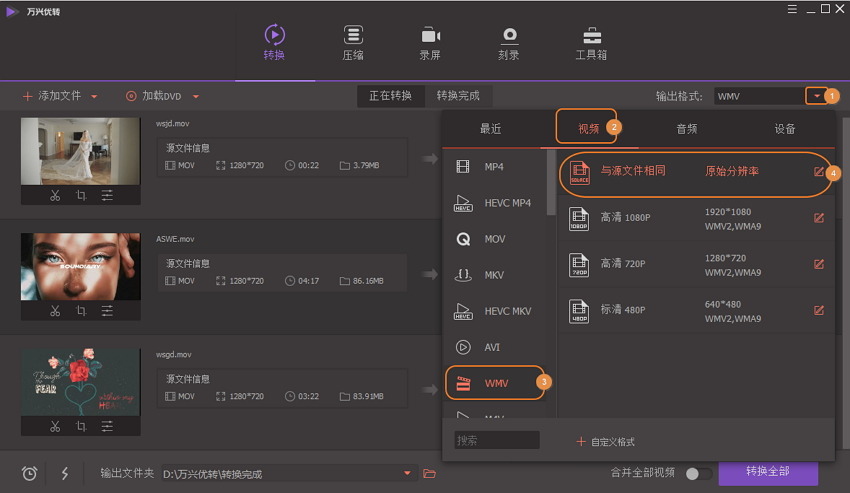850x493 pixels.
Task: Expand the 加载DVD dropdown arrow
Action: [196, 97]
